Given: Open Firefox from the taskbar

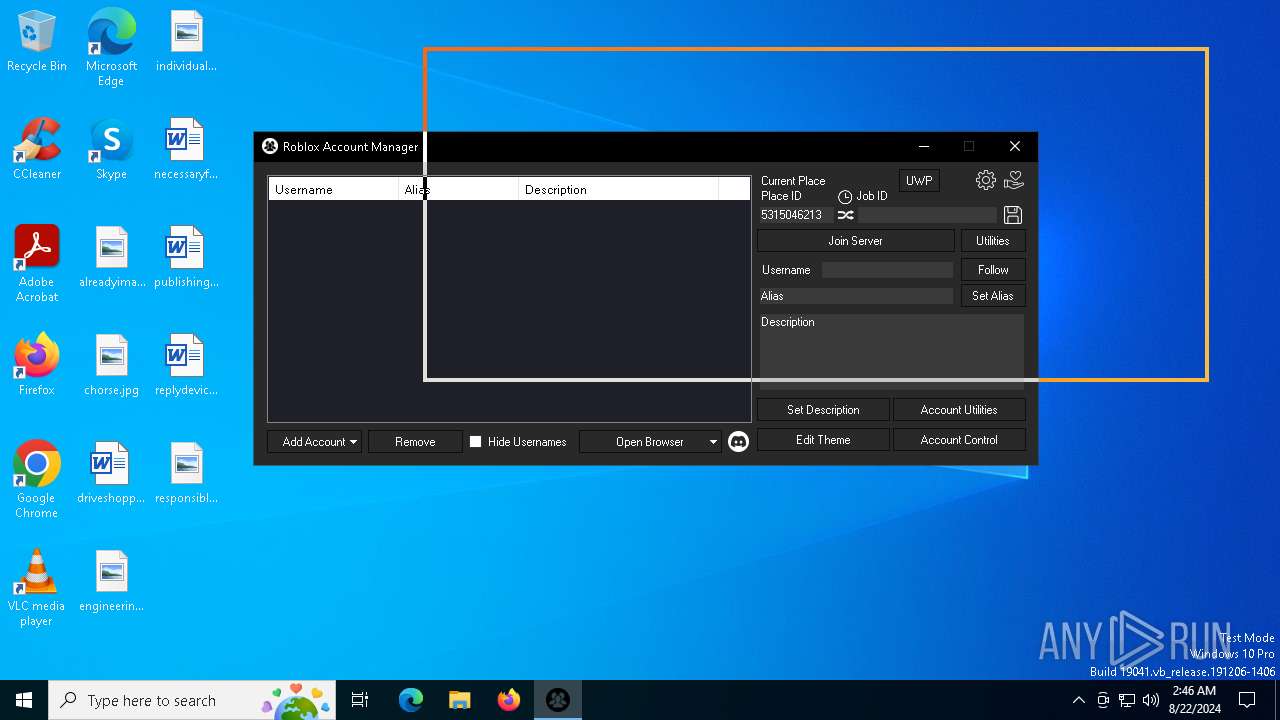Looking at the screenshot, I should pyautogui.click(x=509, y=700).
